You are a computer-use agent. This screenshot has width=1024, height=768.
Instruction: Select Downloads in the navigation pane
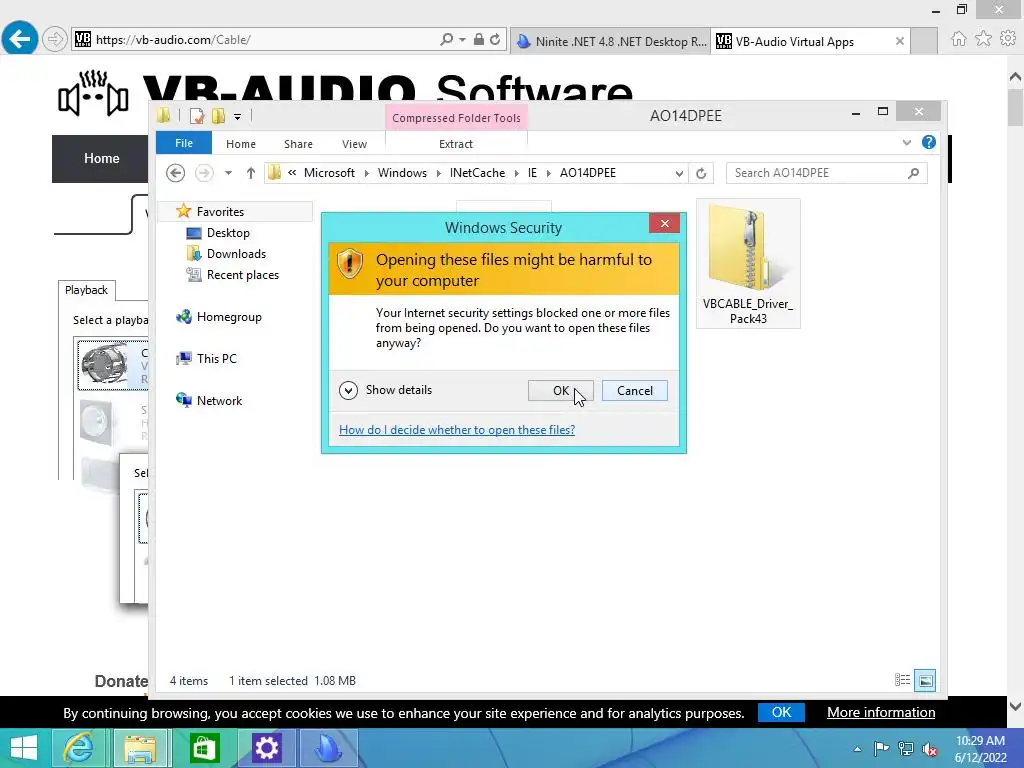point(236,253)
